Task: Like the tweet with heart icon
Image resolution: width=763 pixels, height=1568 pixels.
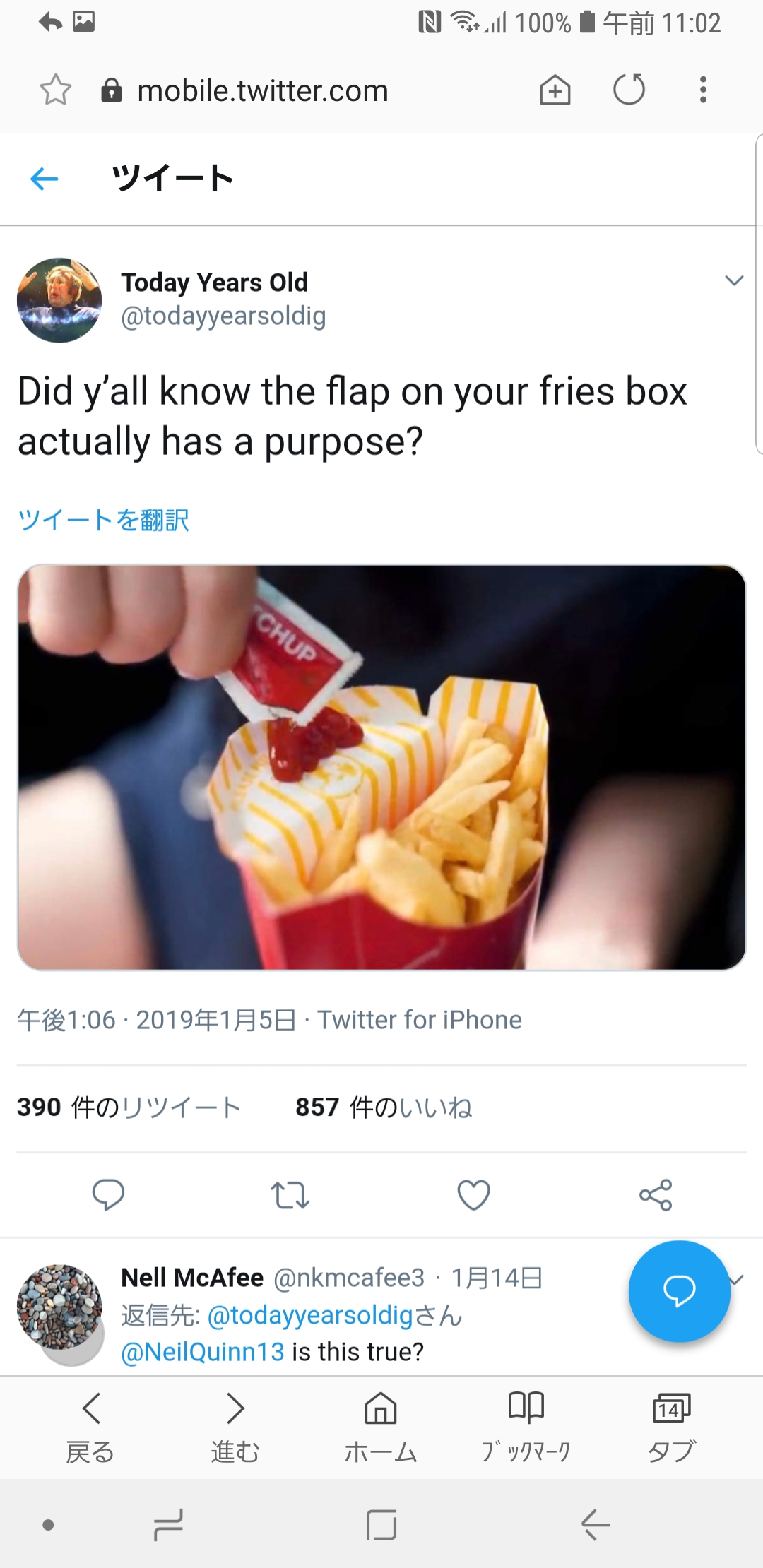Action: [x=473, y=1194]
